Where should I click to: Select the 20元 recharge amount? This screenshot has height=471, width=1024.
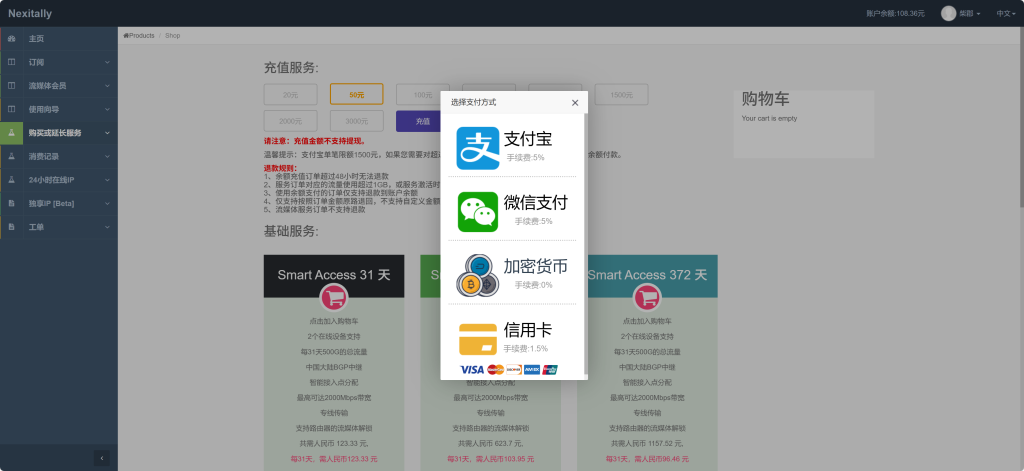291,95
